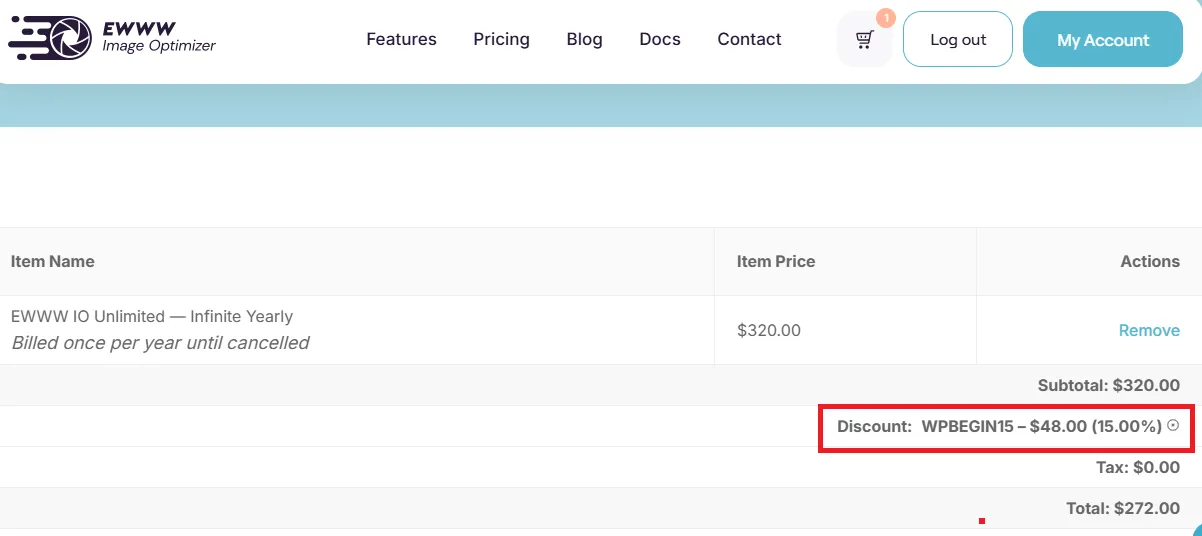Click the EWWW Image Optimizer logo text
This screenshot has height=536, width=1202.
(x=159, y=37)
